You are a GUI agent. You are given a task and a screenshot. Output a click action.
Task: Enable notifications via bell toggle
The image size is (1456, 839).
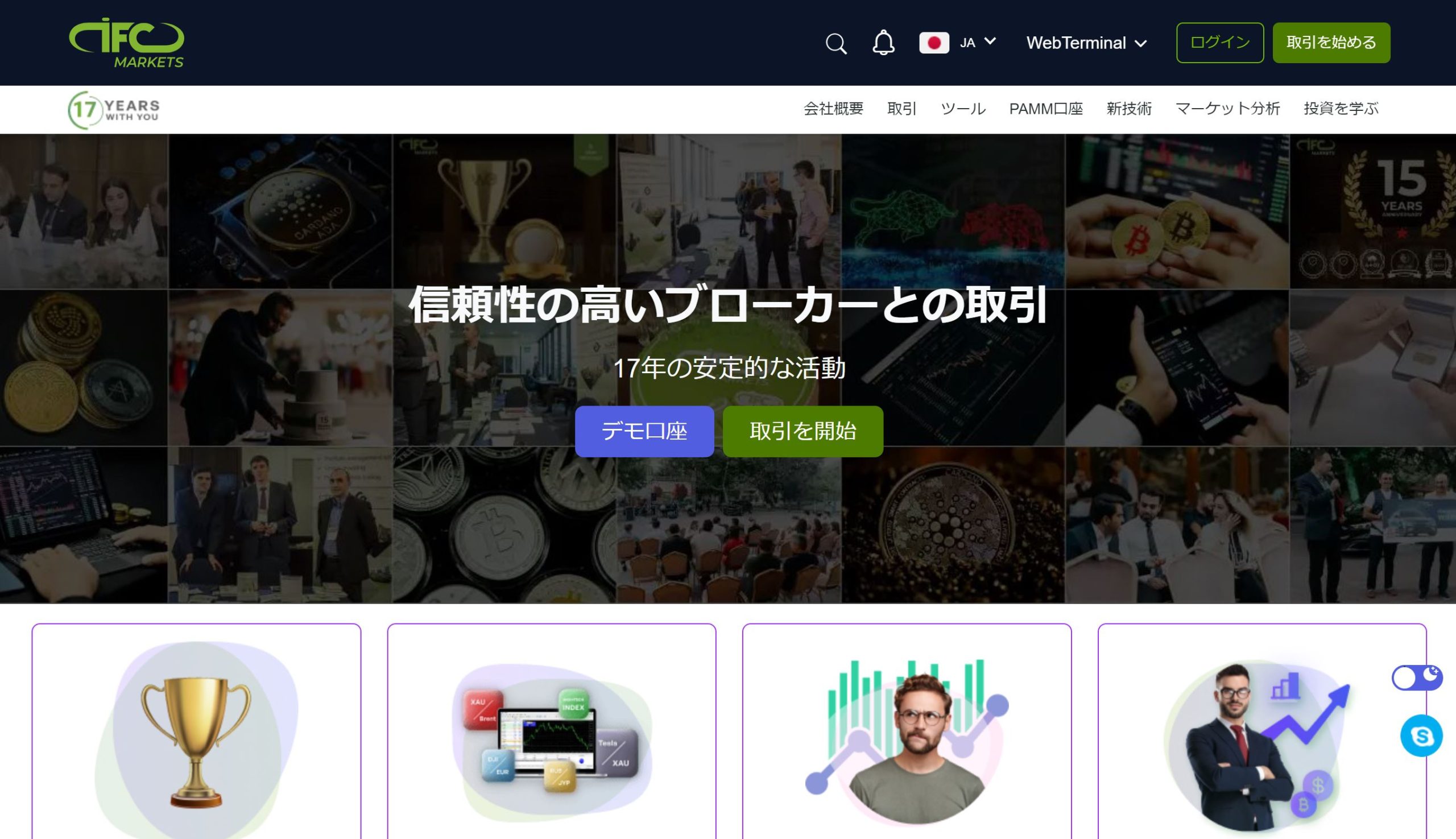[x=881, y=43]
